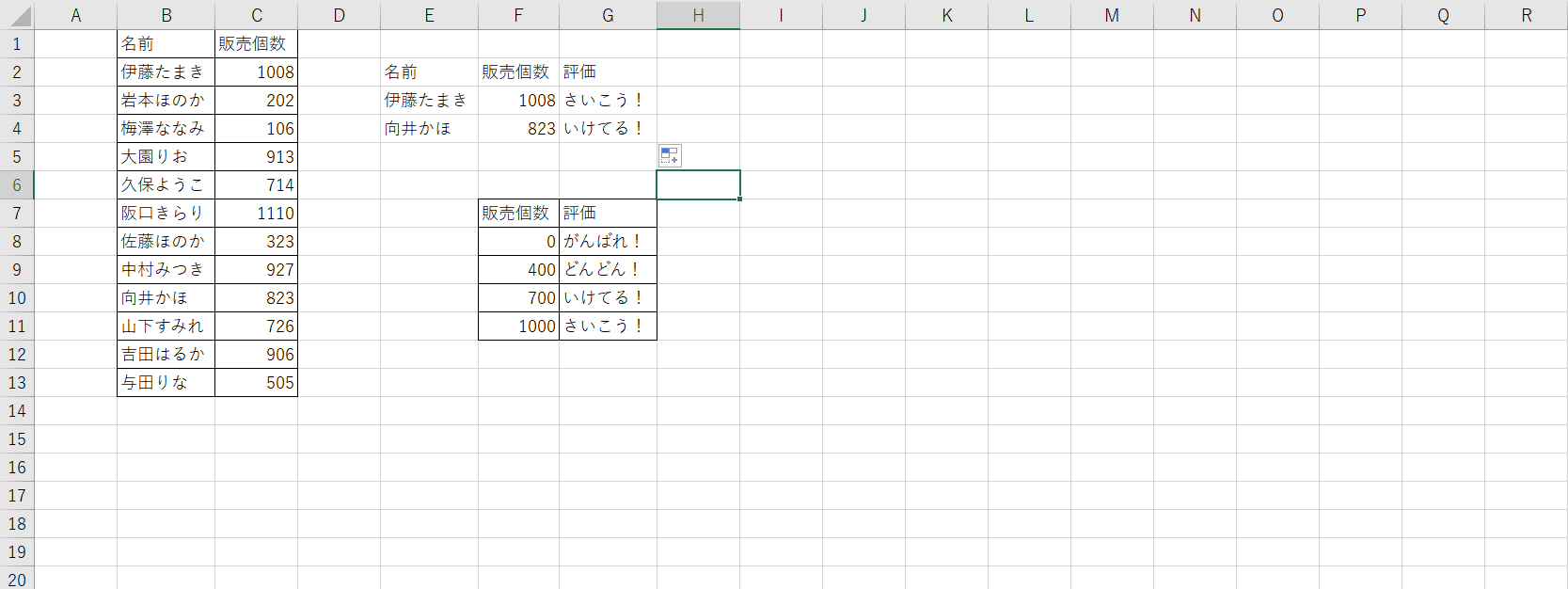
Task: Select column E header
Action: coord(430,15)
